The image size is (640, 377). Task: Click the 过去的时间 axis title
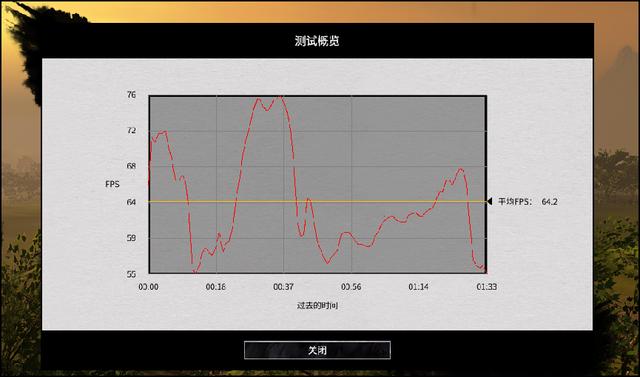[x=317, y=306]
